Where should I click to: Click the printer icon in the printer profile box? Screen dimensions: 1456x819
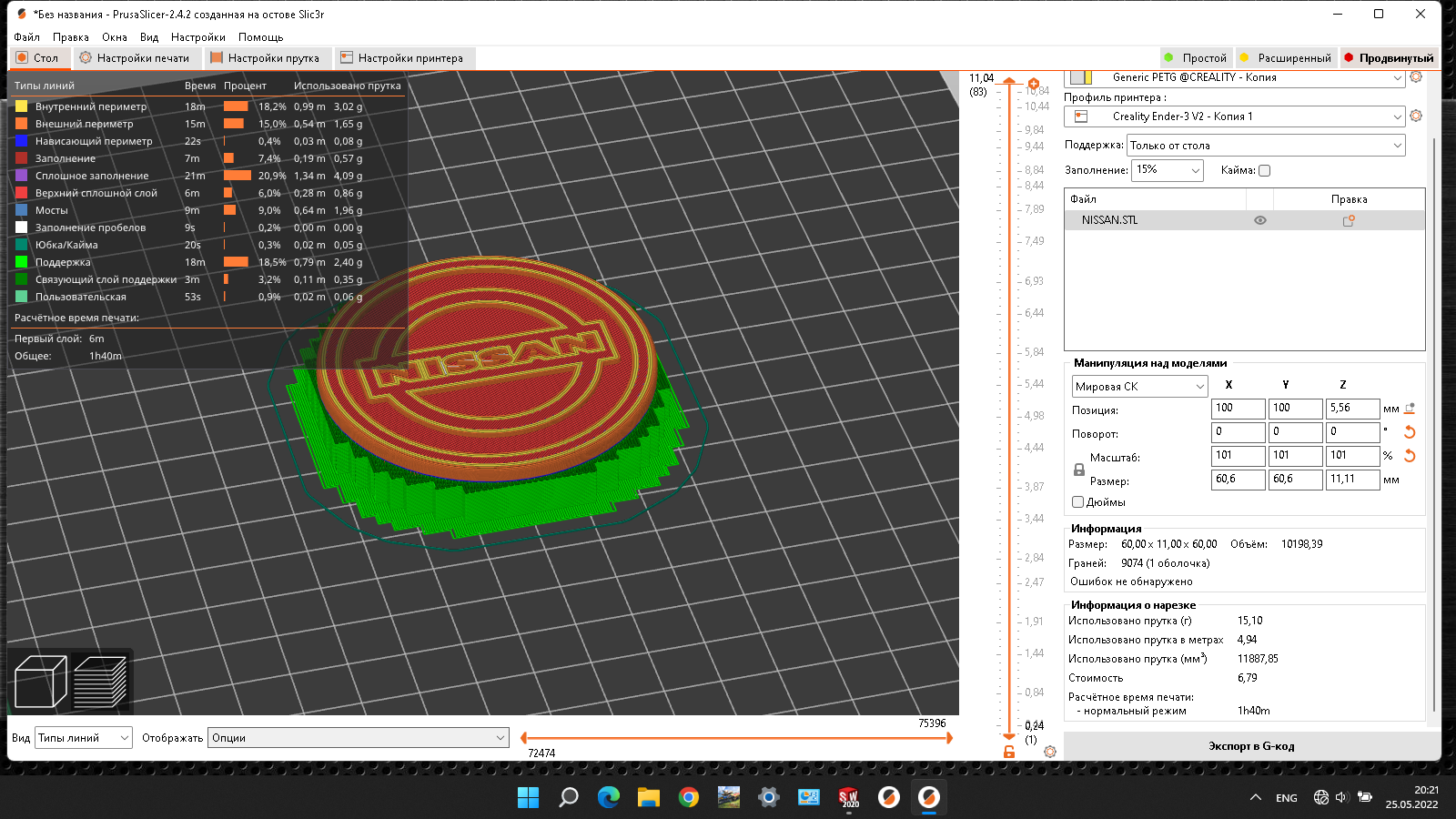click(x=1081, y=116)
